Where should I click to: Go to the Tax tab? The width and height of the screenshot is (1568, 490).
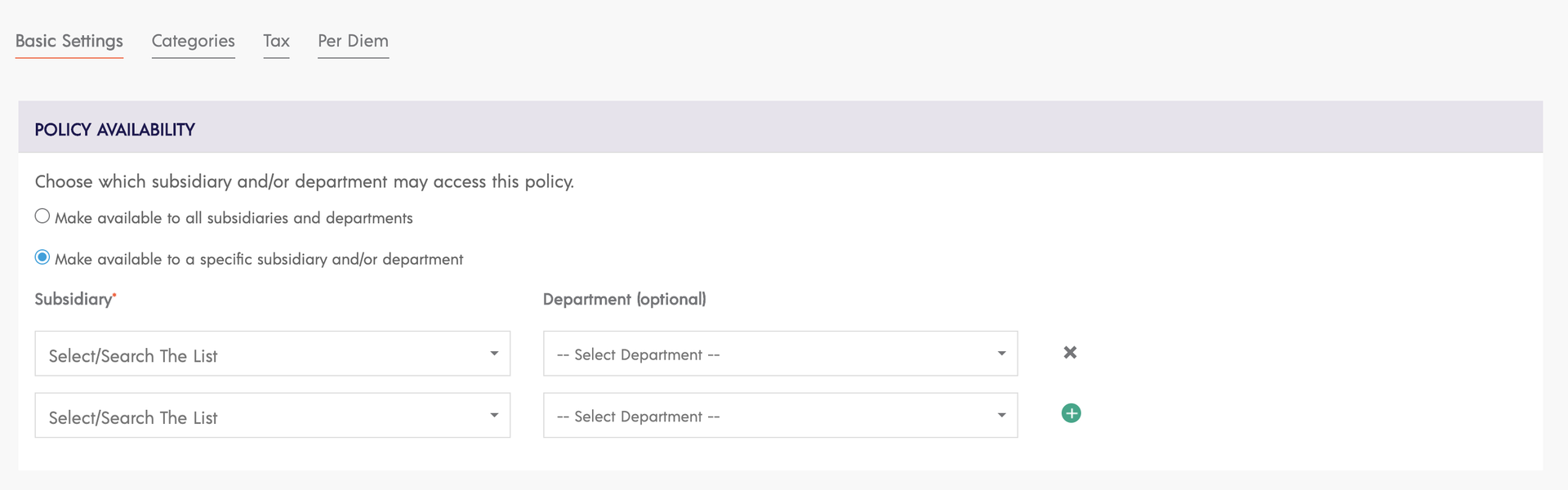277,42
